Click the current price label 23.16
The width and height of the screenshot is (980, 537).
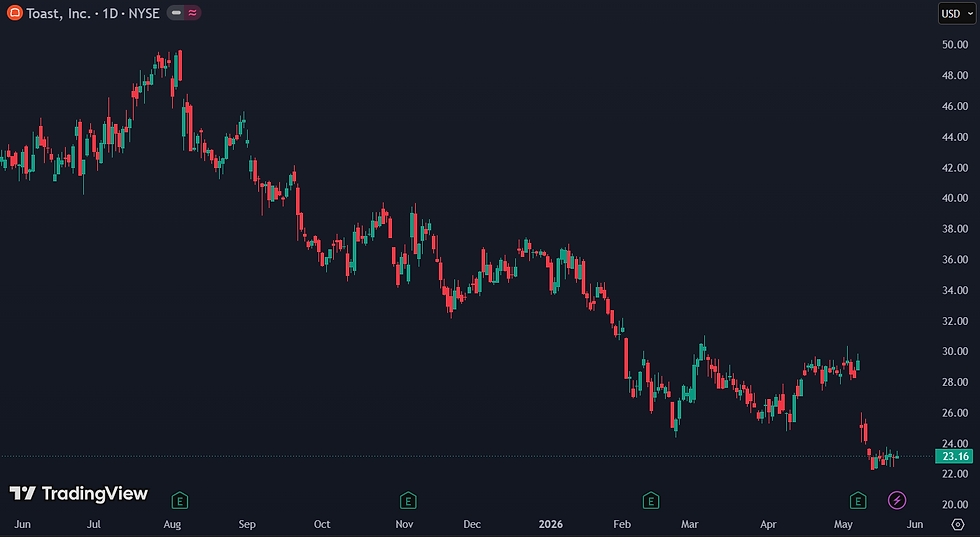click(954, 456)
